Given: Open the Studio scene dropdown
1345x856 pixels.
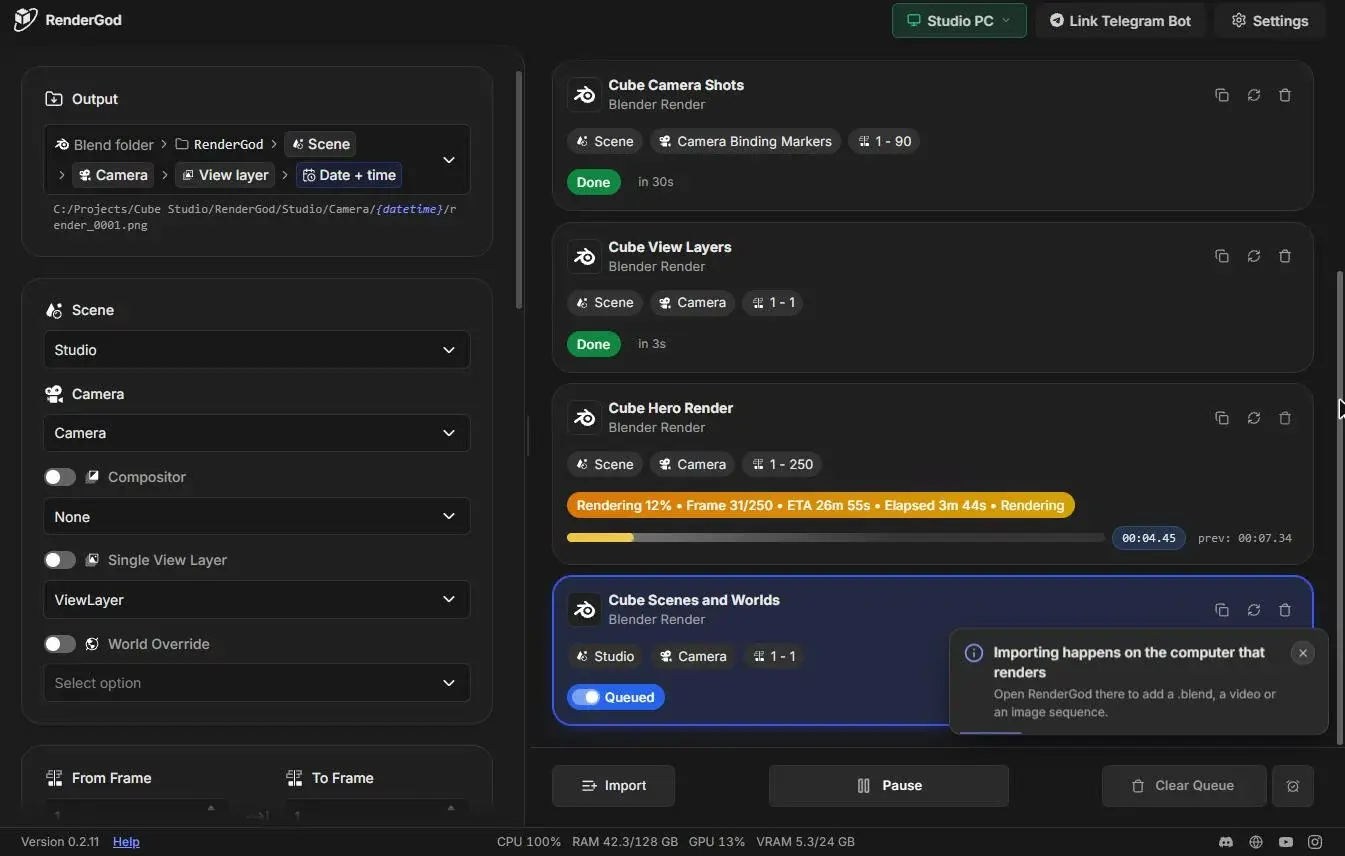Looking at the screenshot, I should [257, 350].
